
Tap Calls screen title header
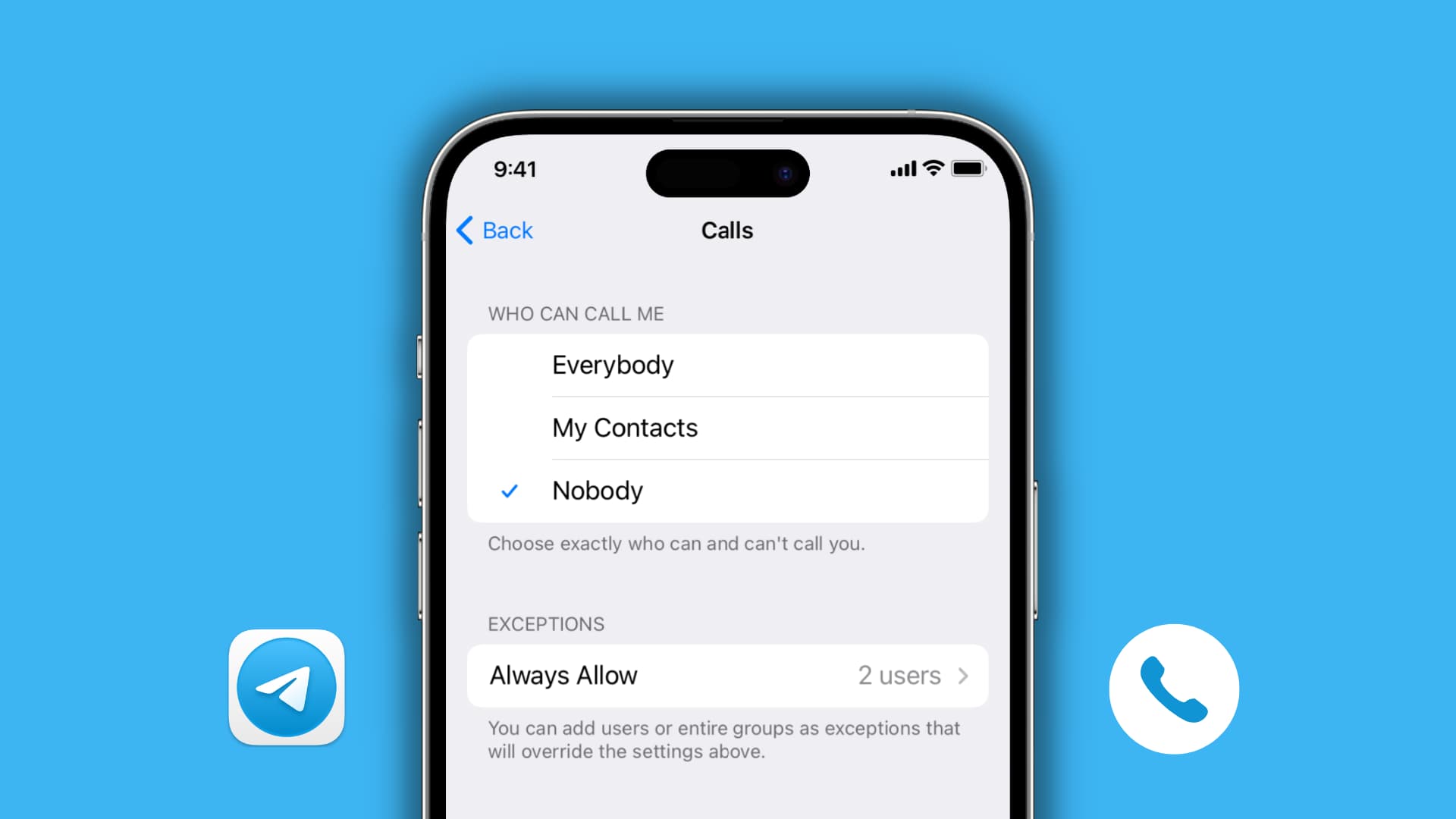pos(727,230)
